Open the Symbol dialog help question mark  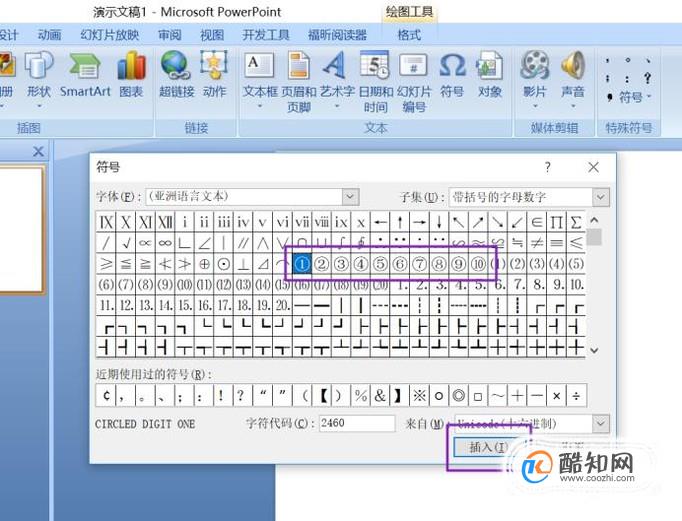[548, 167]
